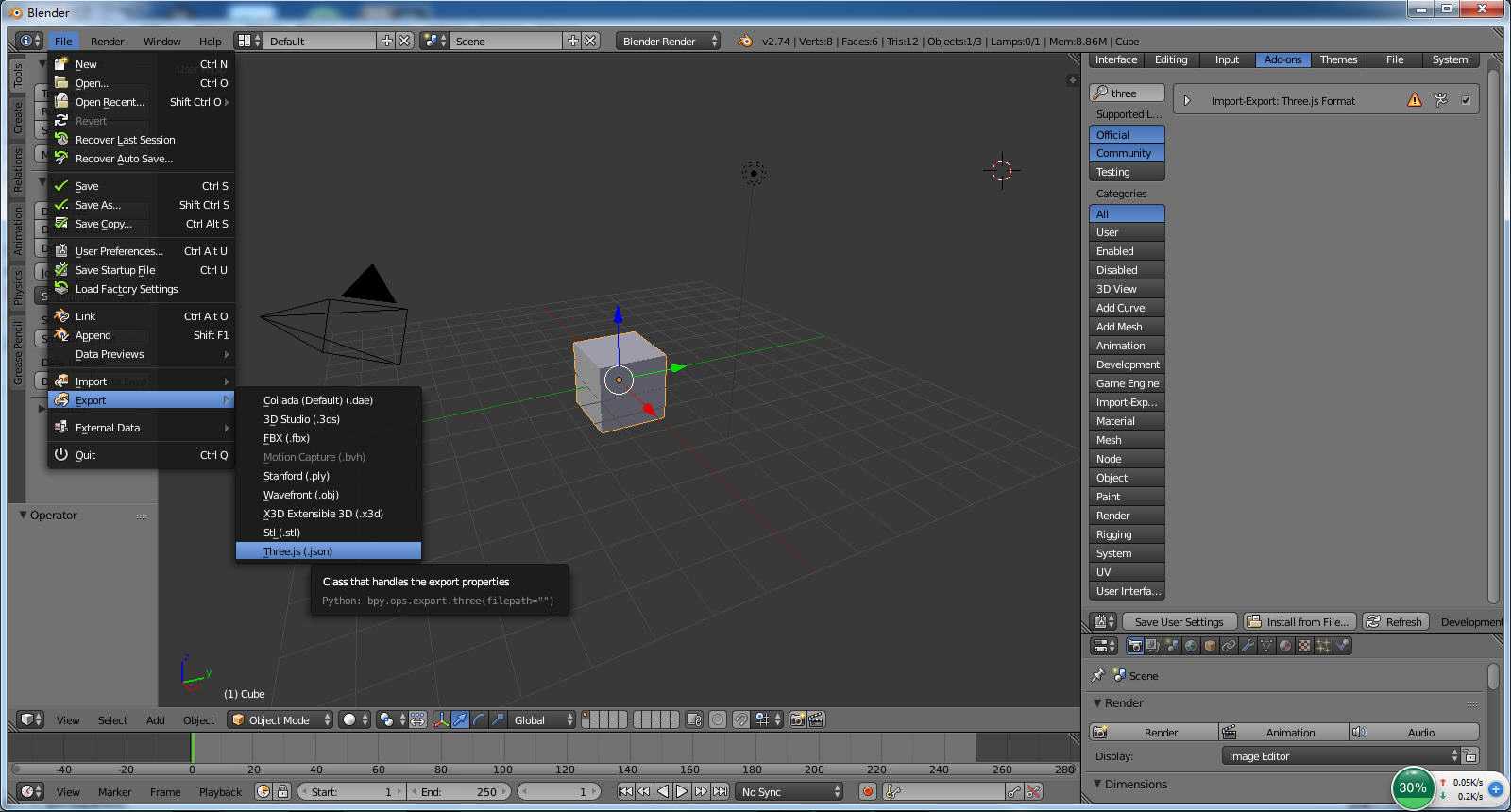The height and width of the screenshot is (812, 1511).
Task: Collapse the Render panel in properties
Action: coord(1097,702)
